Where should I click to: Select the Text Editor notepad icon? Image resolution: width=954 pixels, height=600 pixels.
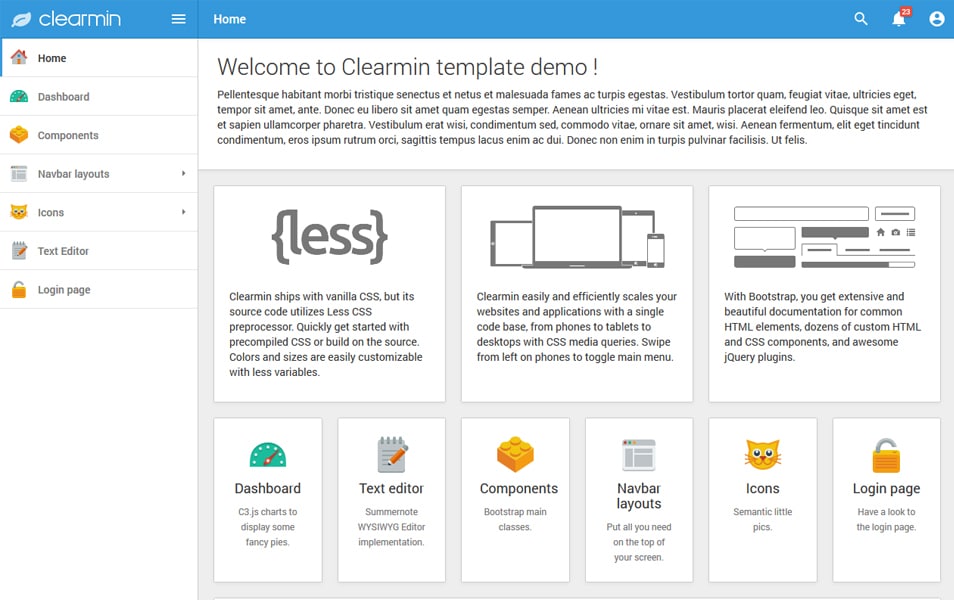(x=18, y=250)
